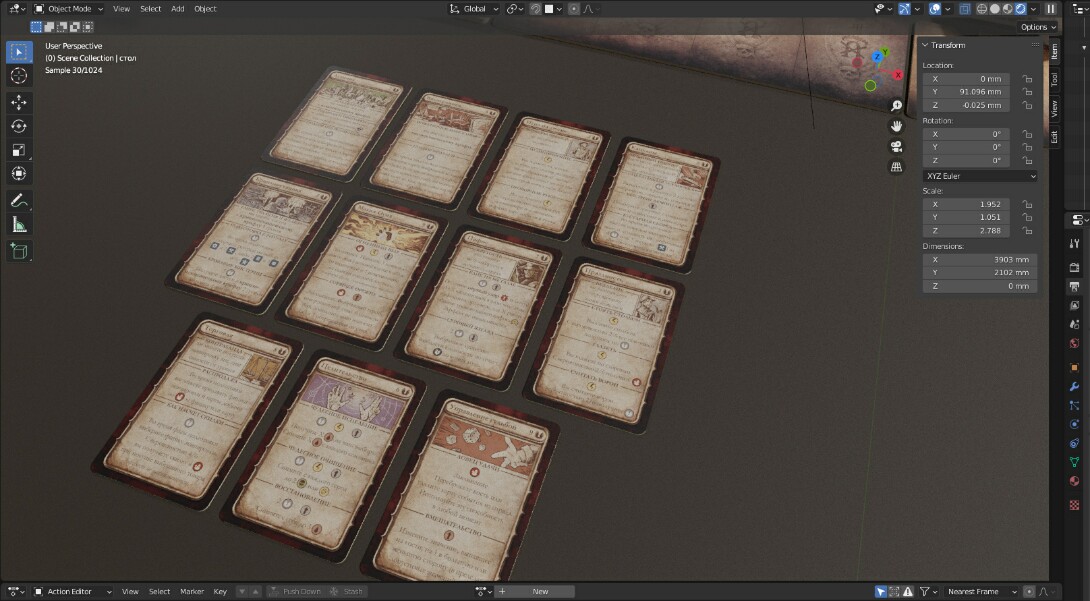
Task: Toggle only show errors warning icon
Action: pyautogui.click(x=908, y=592)
